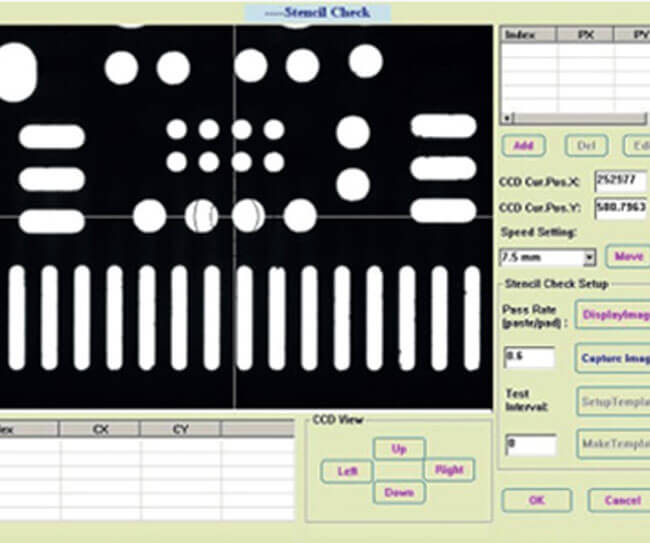This screenshot has width=650, height=543.
Task: Click the Move button beside speed setting
Action: pyautogui.click(x=628, y=257)
